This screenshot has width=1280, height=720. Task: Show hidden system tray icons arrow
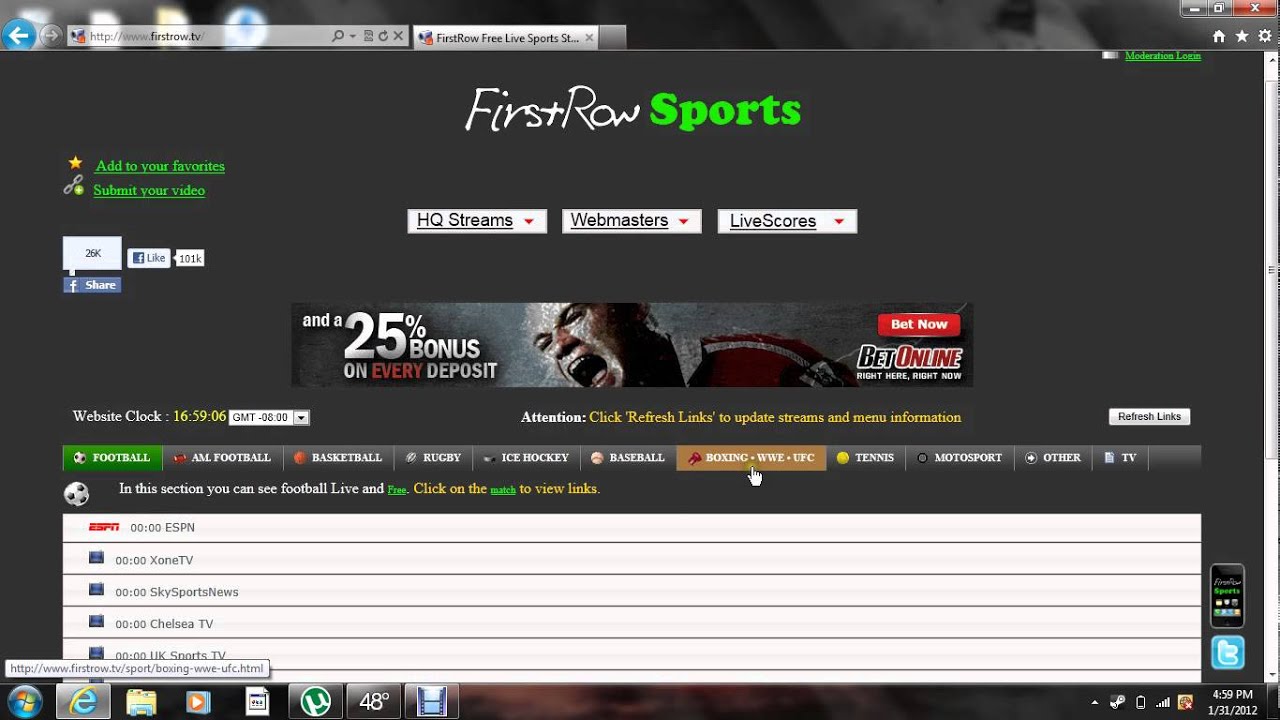(x=1094, y=703)
